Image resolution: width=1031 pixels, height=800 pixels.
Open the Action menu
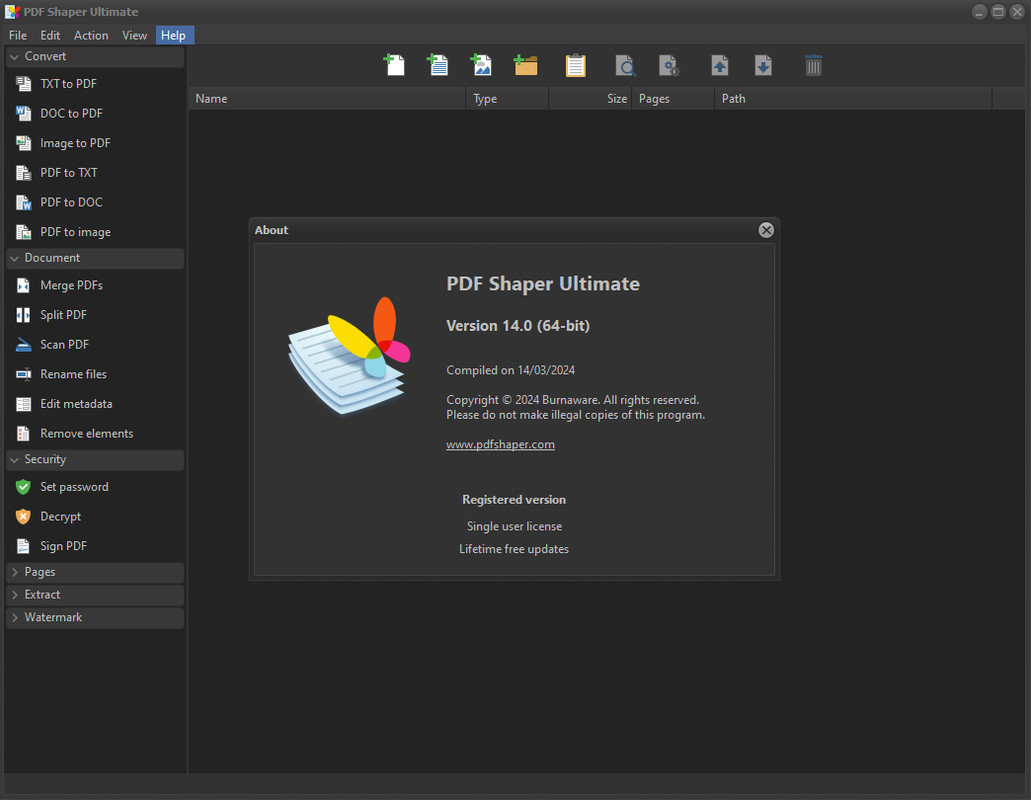point(91,35)
